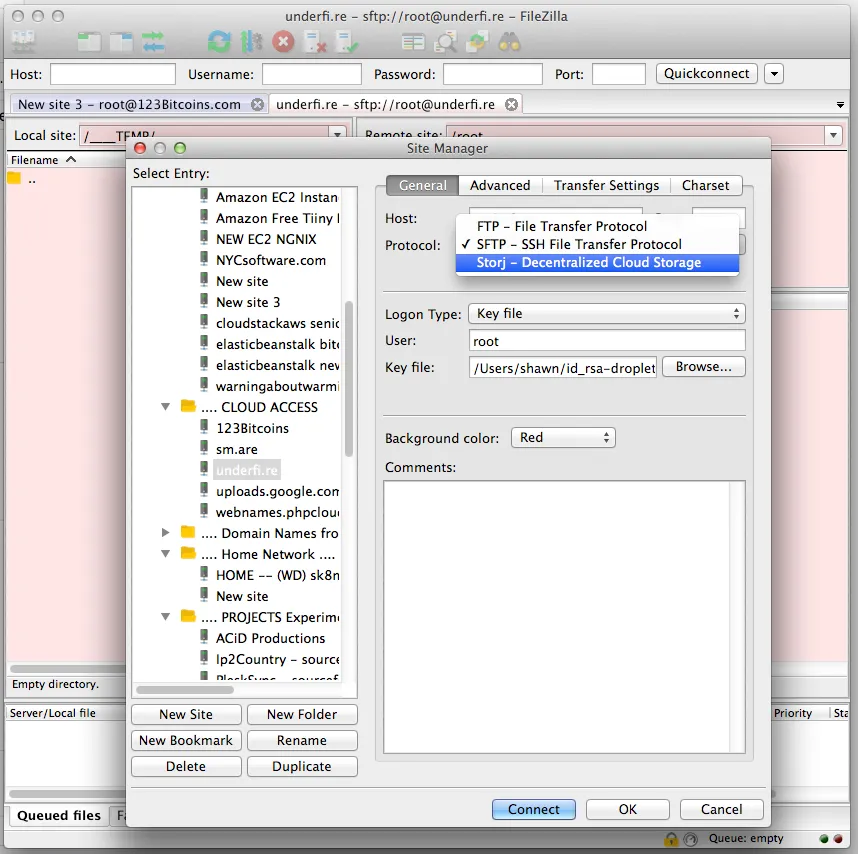Image resolution: width=858 pixels, height=854 pixels.
Task: Select FTP - File Transfer Protocol option
Action: tap(597, 226)
